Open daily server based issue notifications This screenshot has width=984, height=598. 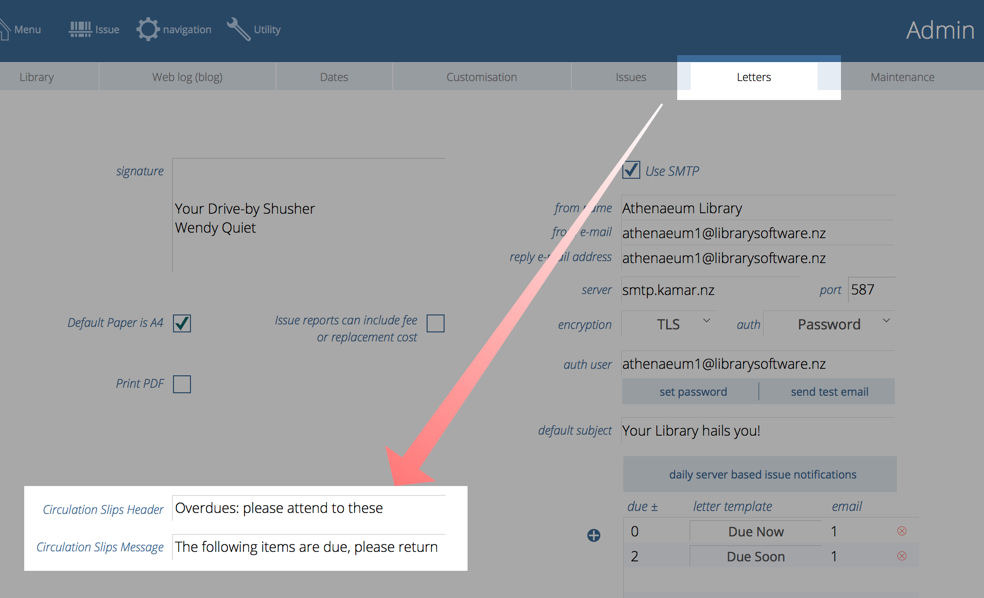tap(761, 474)
